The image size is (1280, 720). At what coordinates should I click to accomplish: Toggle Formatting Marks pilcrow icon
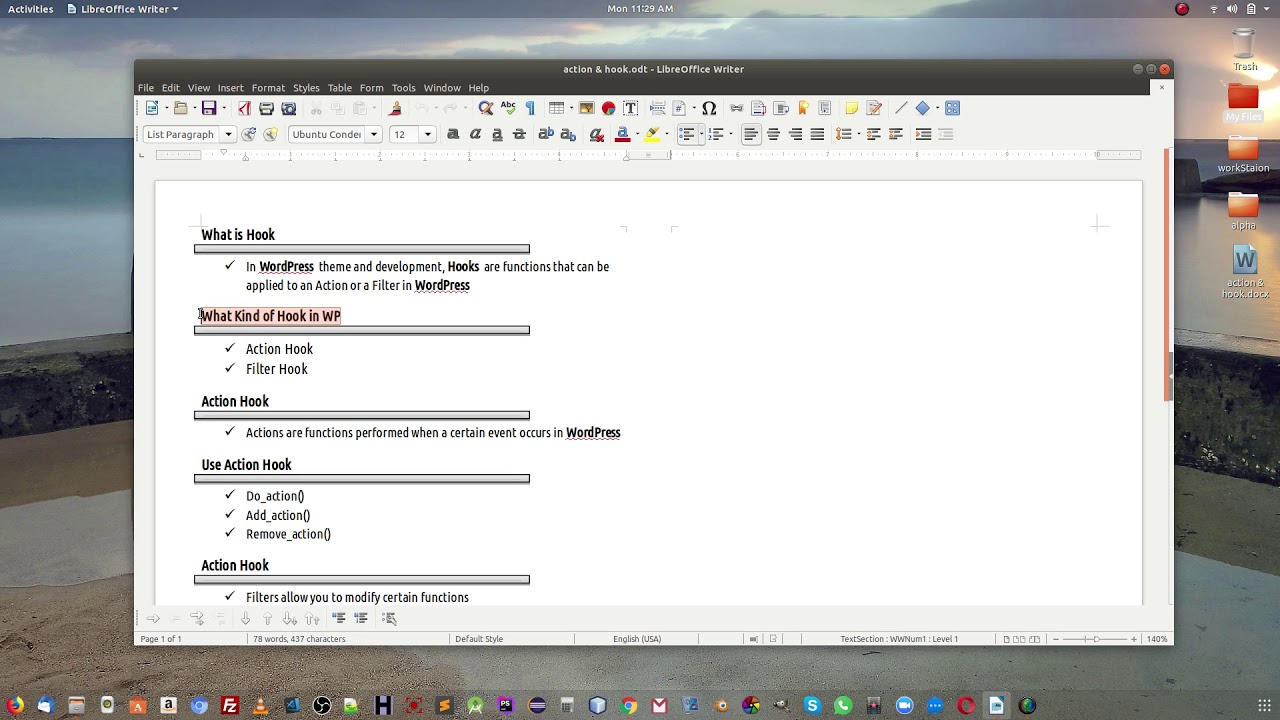coord(530,108)
